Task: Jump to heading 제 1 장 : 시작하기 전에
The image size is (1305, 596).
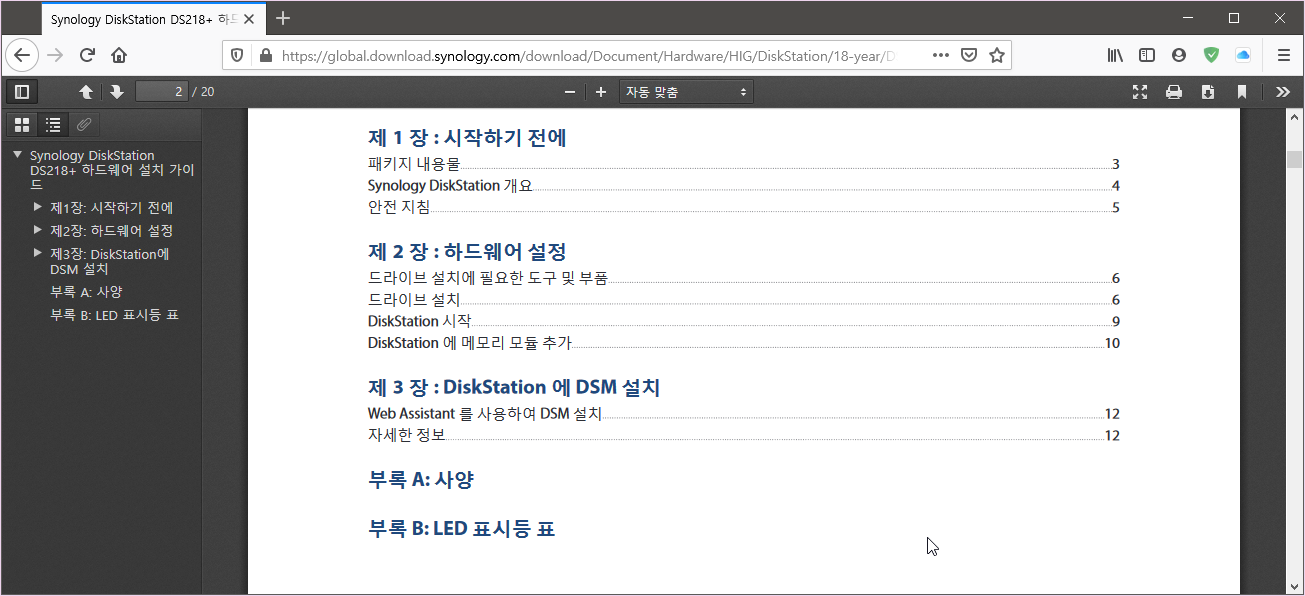Action: point(468,138)
